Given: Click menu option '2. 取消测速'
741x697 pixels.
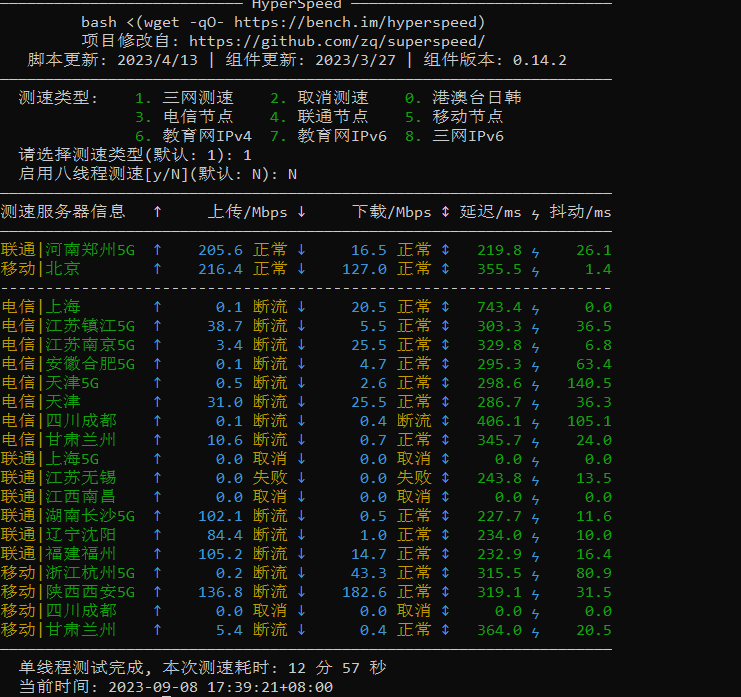Looking at the screenshot, I should pyautogui.click(x=319, y=98).
